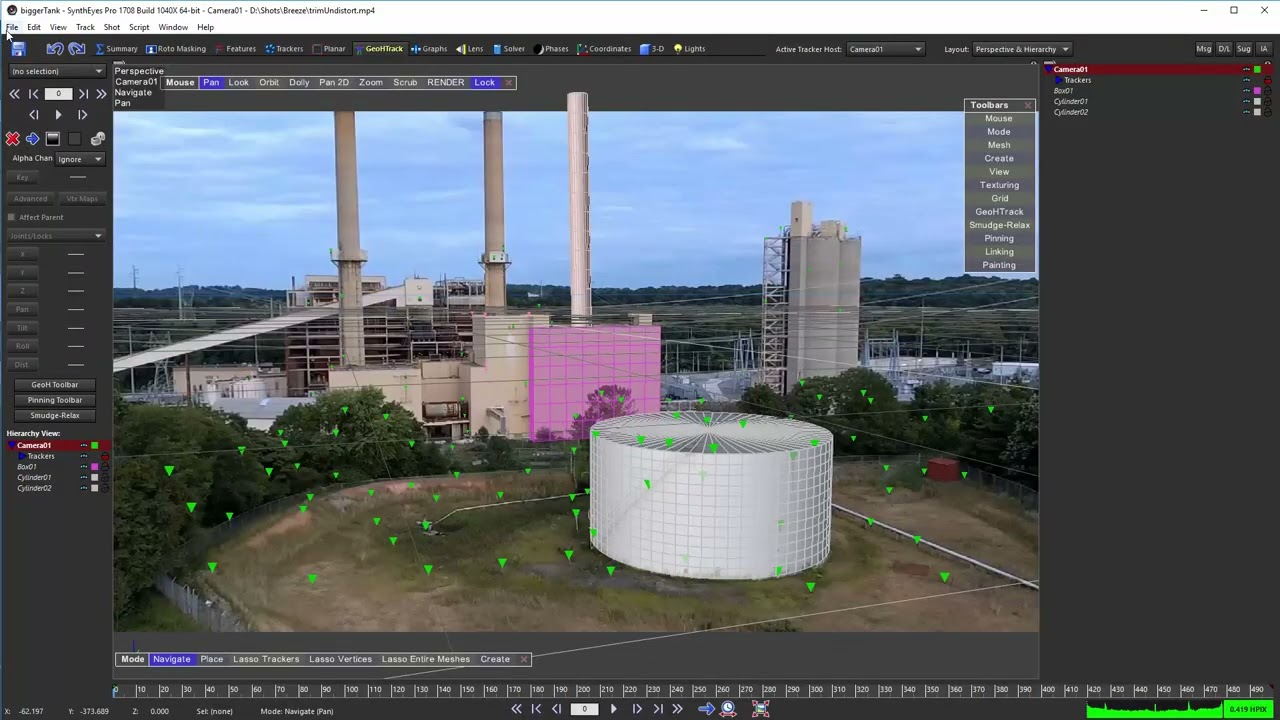Open the Summary room

click(116, 49)
